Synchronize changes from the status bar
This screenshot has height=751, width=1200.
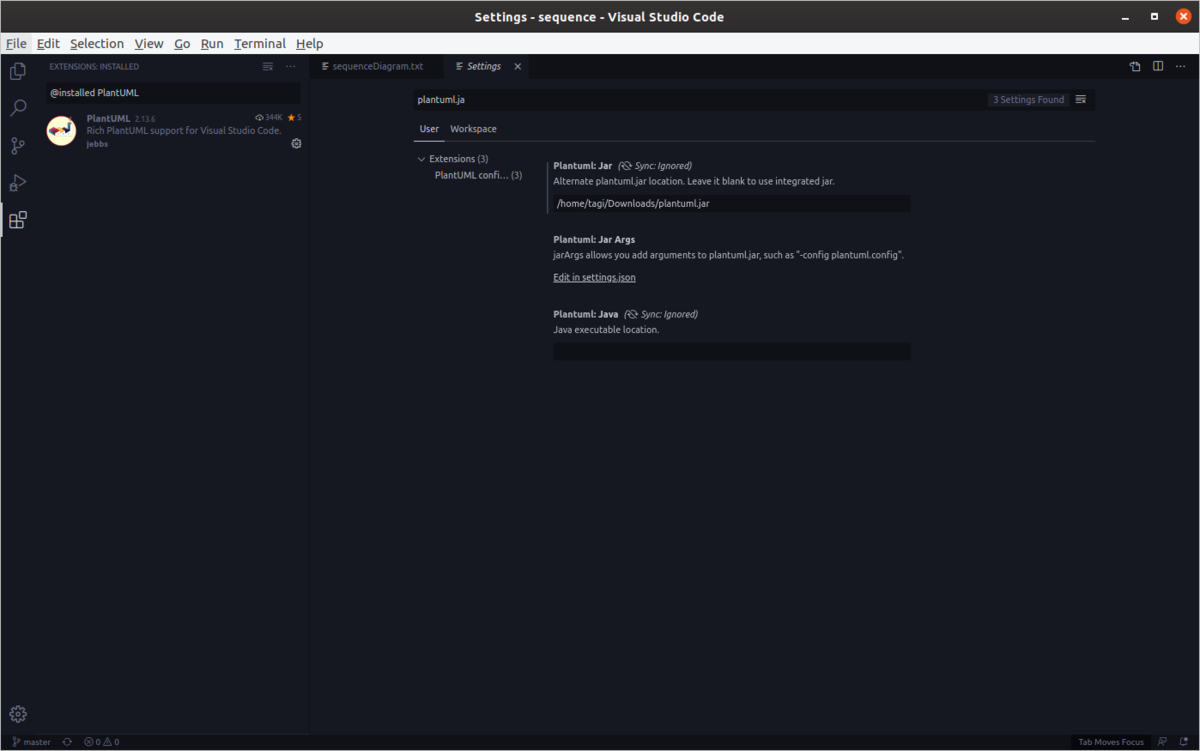pyautogui.click(x=67, y=742)
